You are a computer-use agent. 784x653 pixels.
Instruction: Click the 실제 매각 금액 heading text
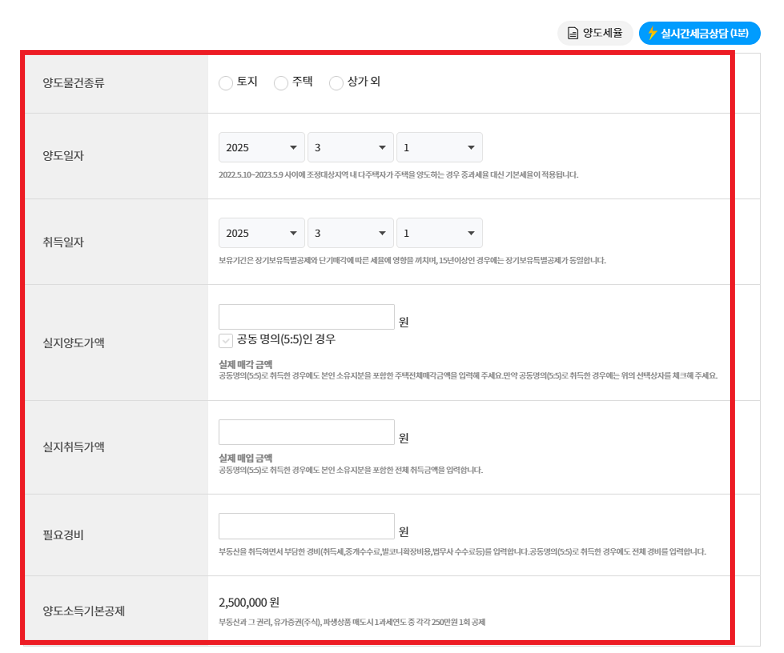point(246,364)
